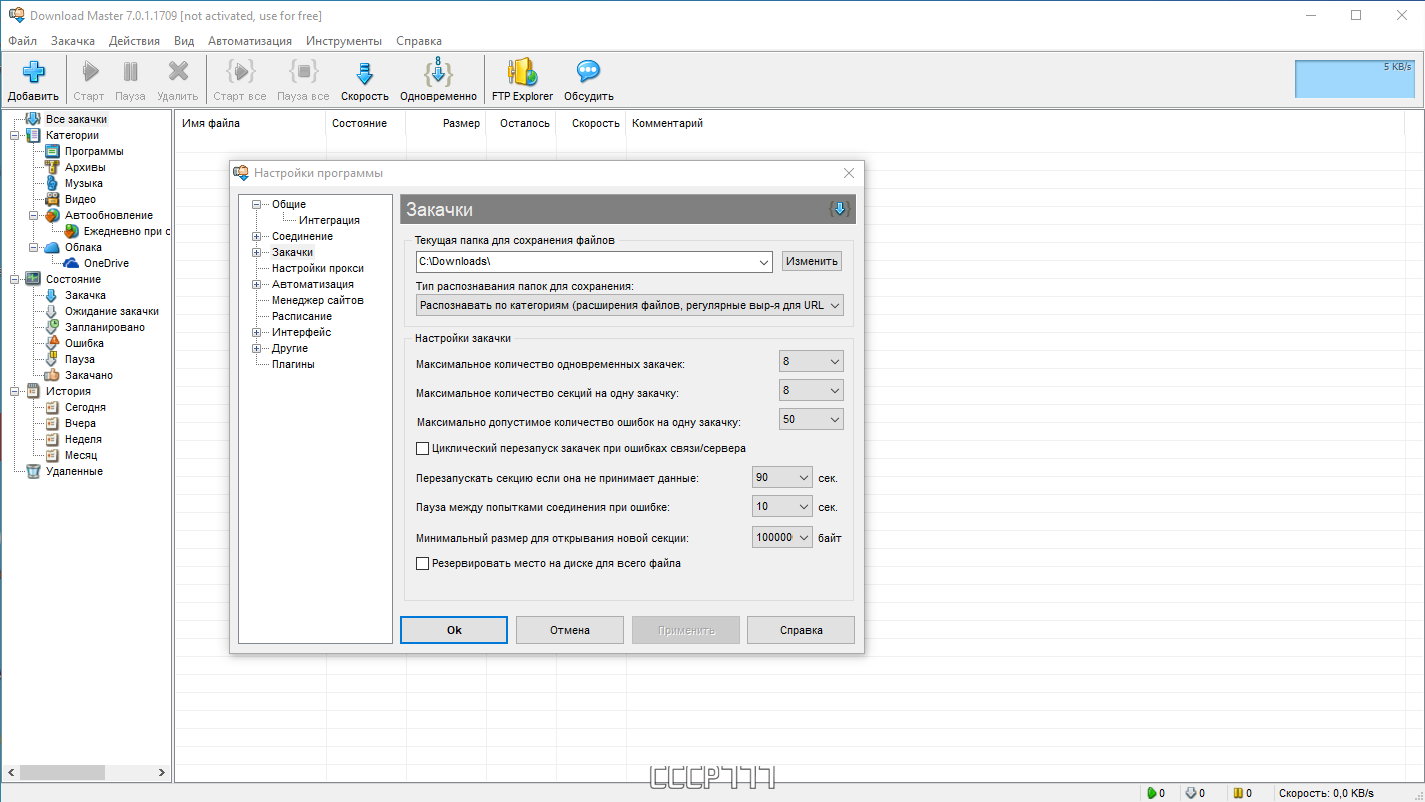Click the left panel horizontal scrollbar thumb
This screenshot has width=1425, height=802.
click(x=62, y=773)
